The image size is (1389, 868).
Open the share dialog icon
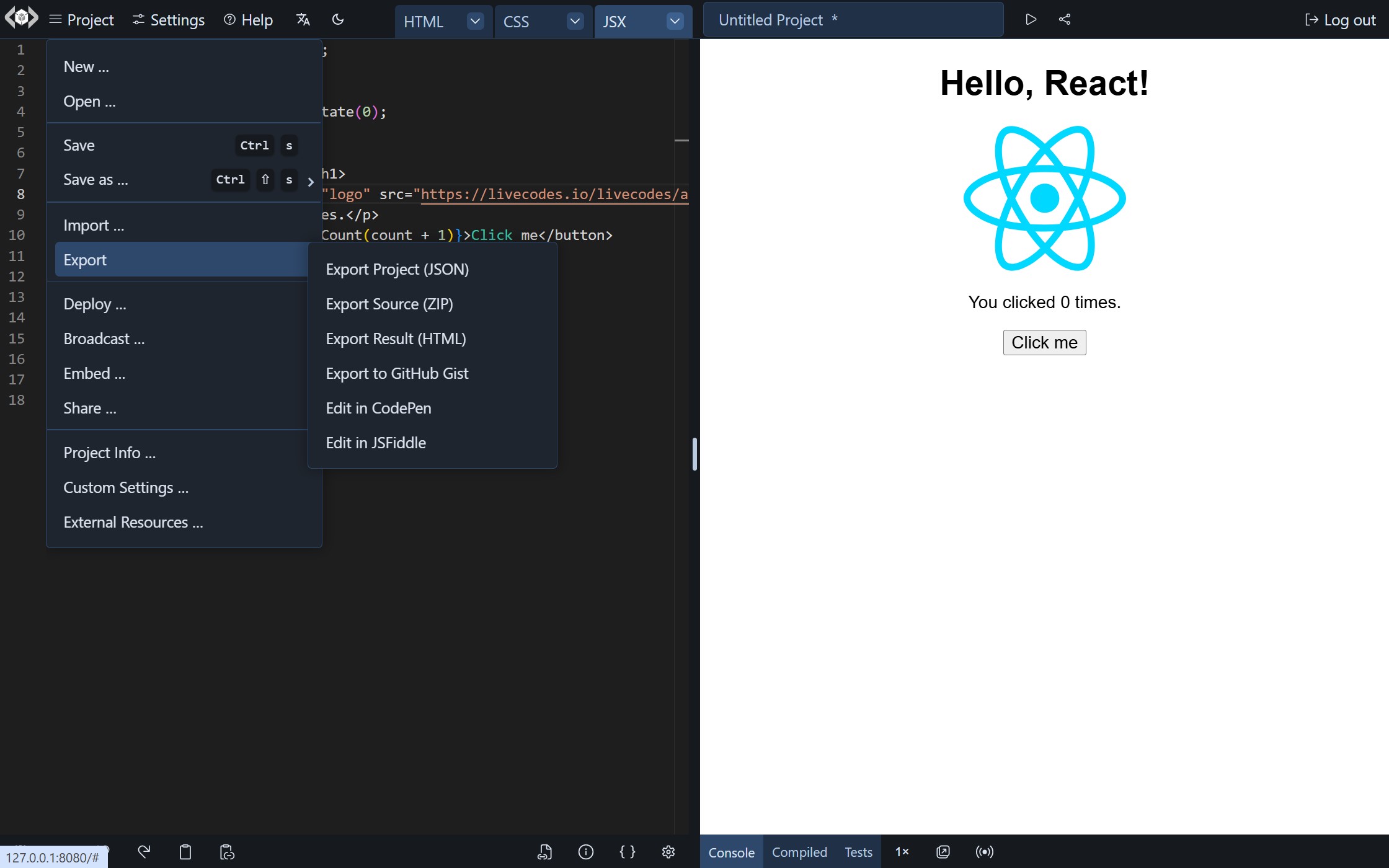point(1065,19)
